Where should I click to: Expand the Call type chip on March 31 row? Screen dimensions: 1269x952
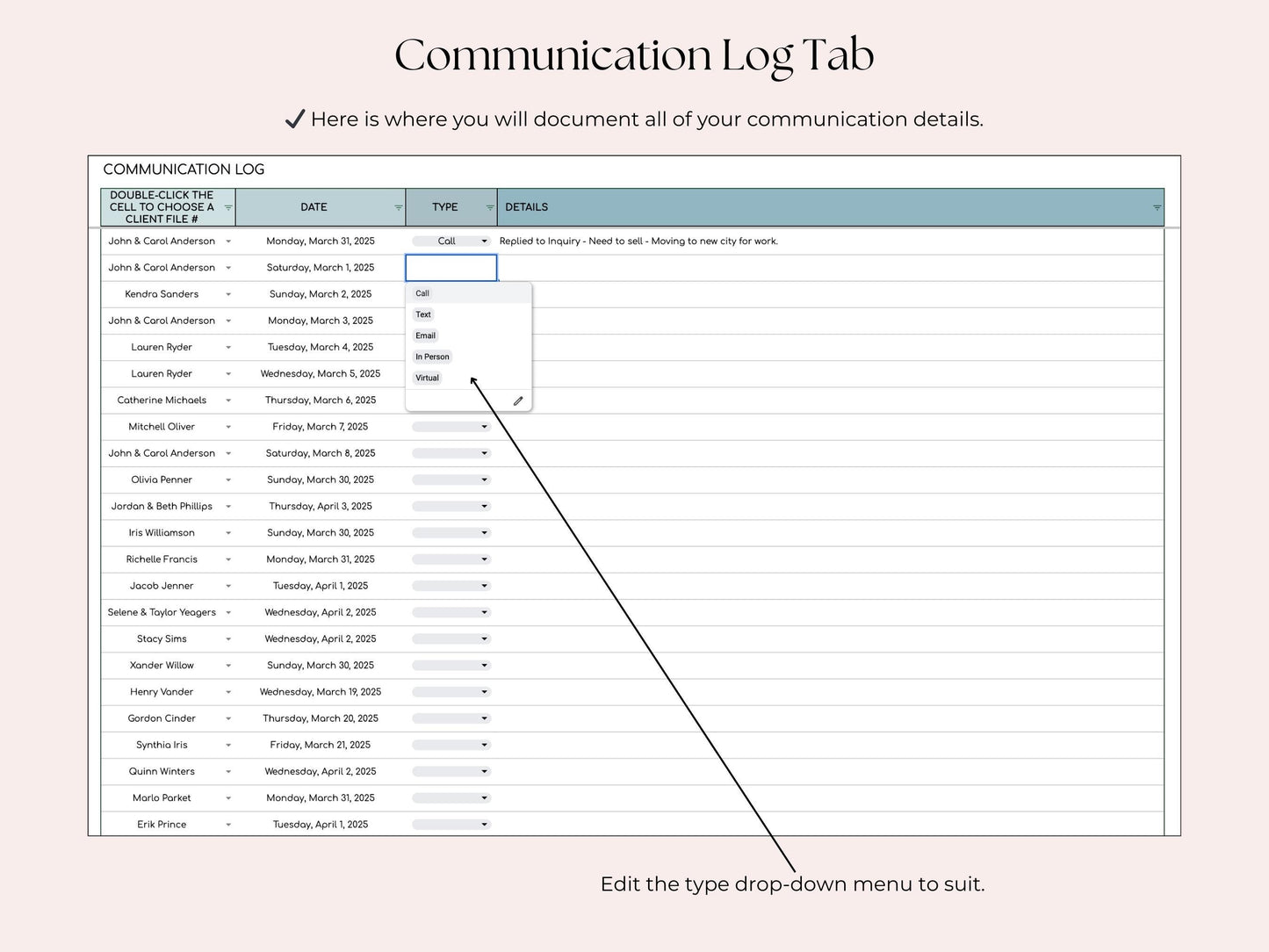pyautogui.click(x=451, y=242)
